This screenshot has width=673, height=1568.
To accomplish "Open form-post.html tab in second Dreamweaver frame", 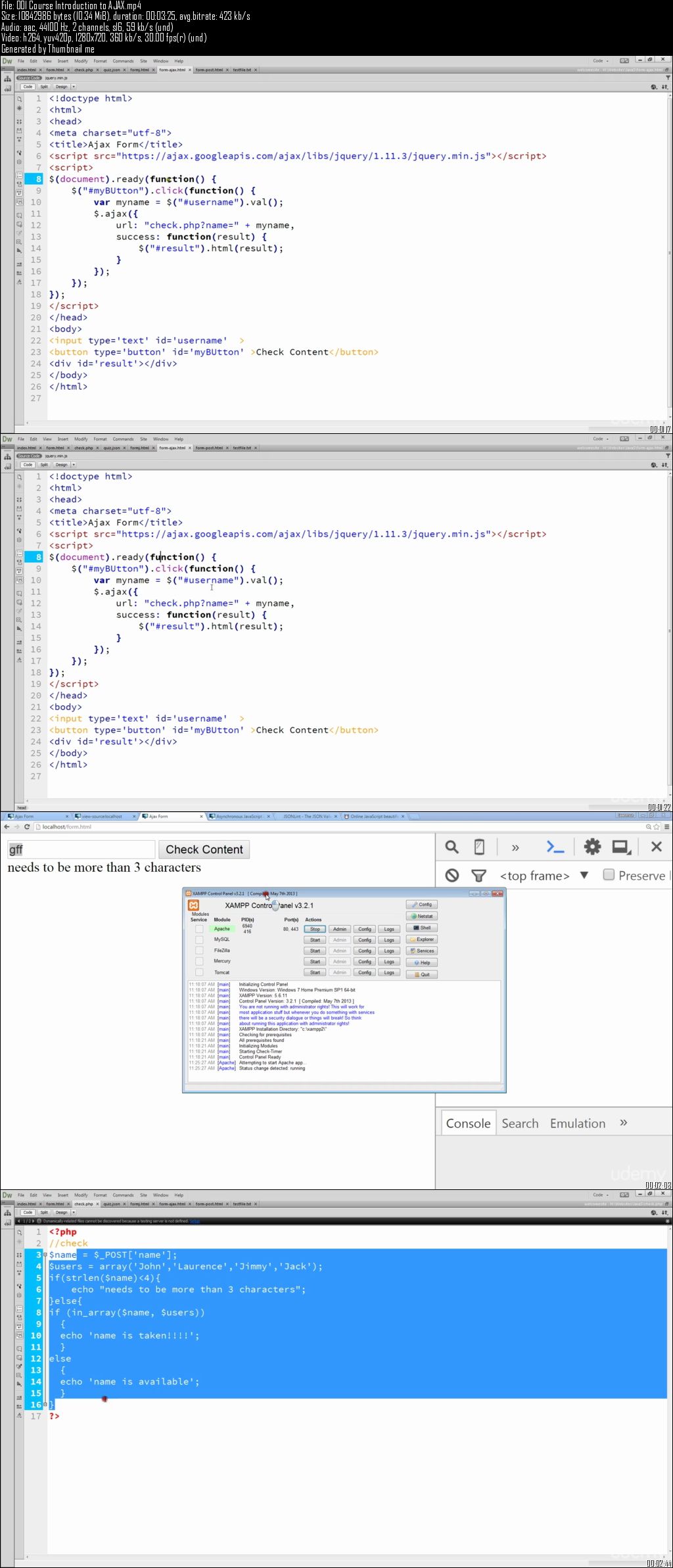I will pyautogui.click(x=210, y=448).
